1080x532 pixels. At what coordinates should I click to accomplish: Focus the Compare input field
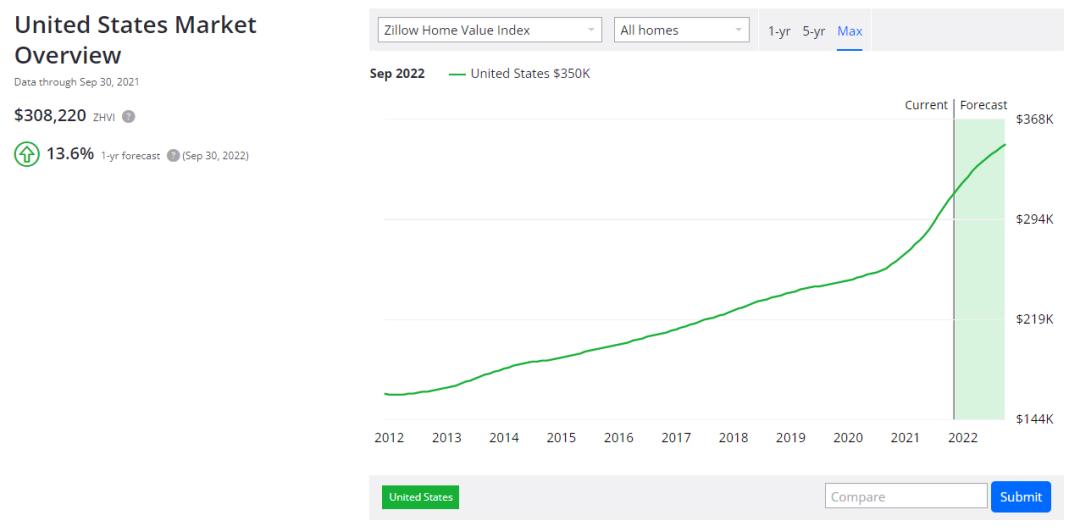[906, 497]
